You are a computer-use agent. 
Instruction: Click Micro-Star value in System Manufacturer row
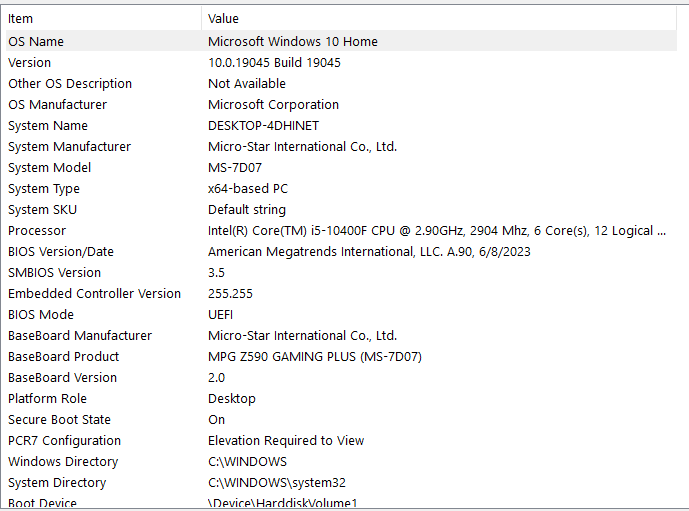[302, 147]
